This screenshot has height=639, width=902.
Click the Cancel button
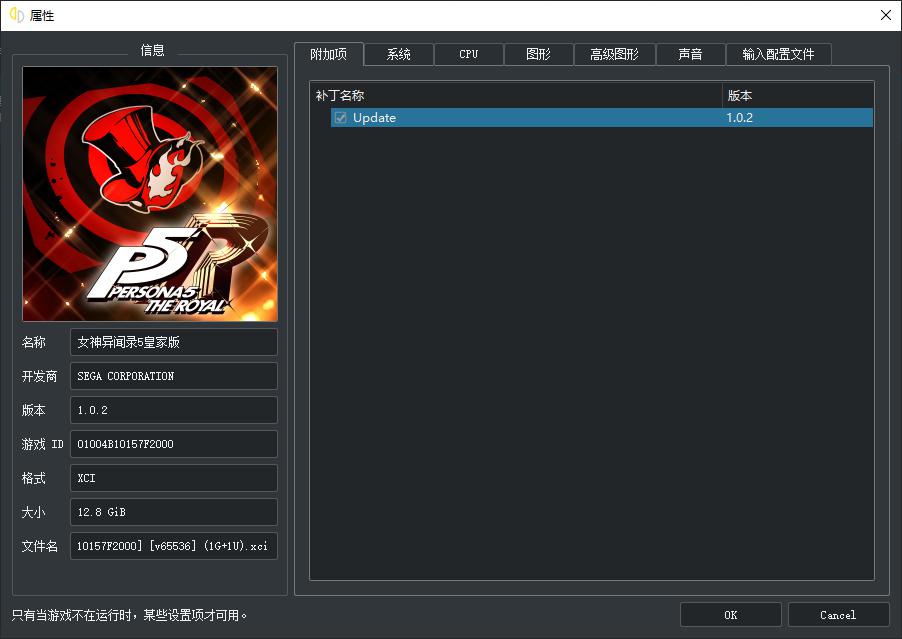point(838,615)
